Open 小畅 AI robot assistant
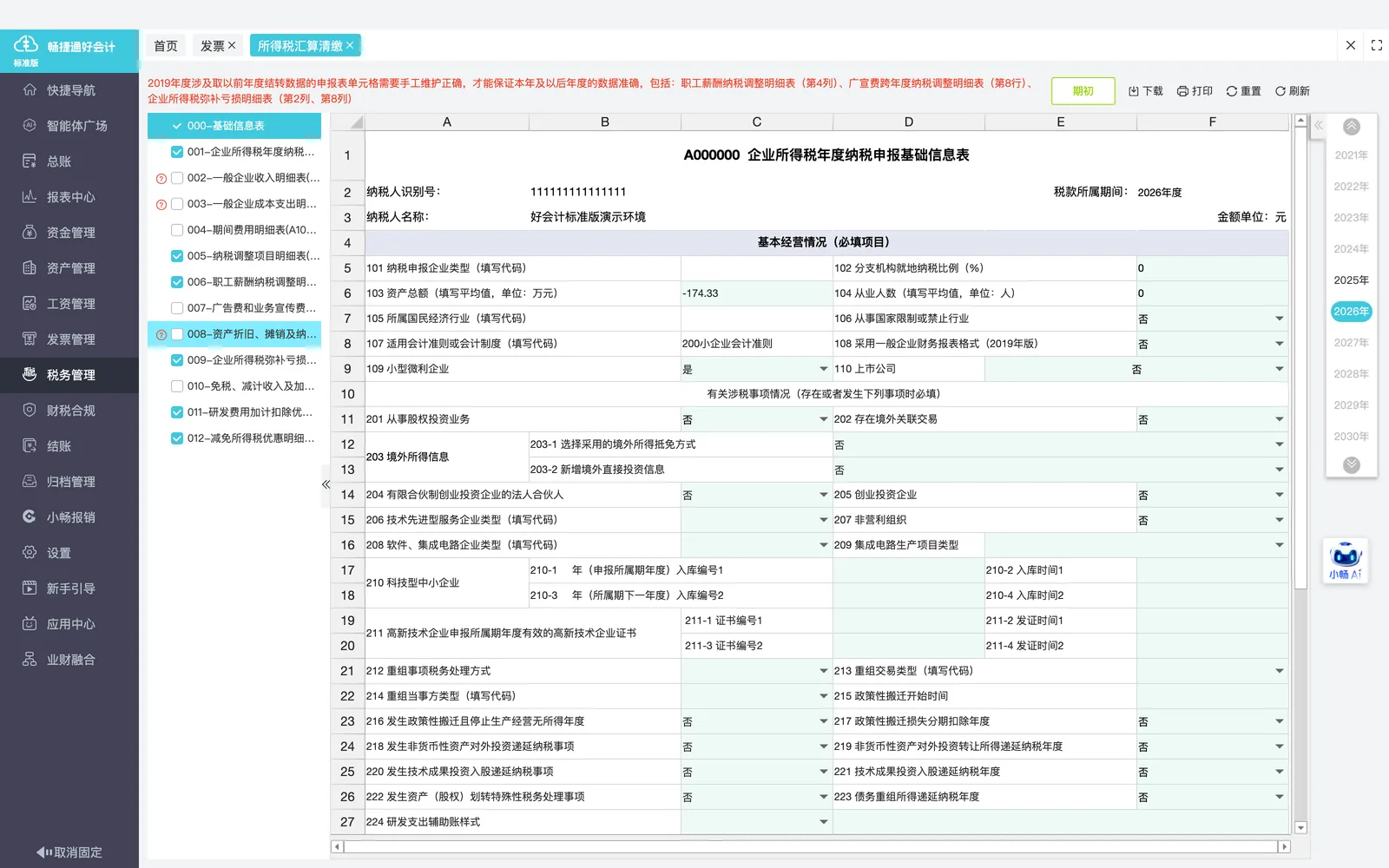The height and width of the screenshot is (868, 1389). click(1346, 561)
